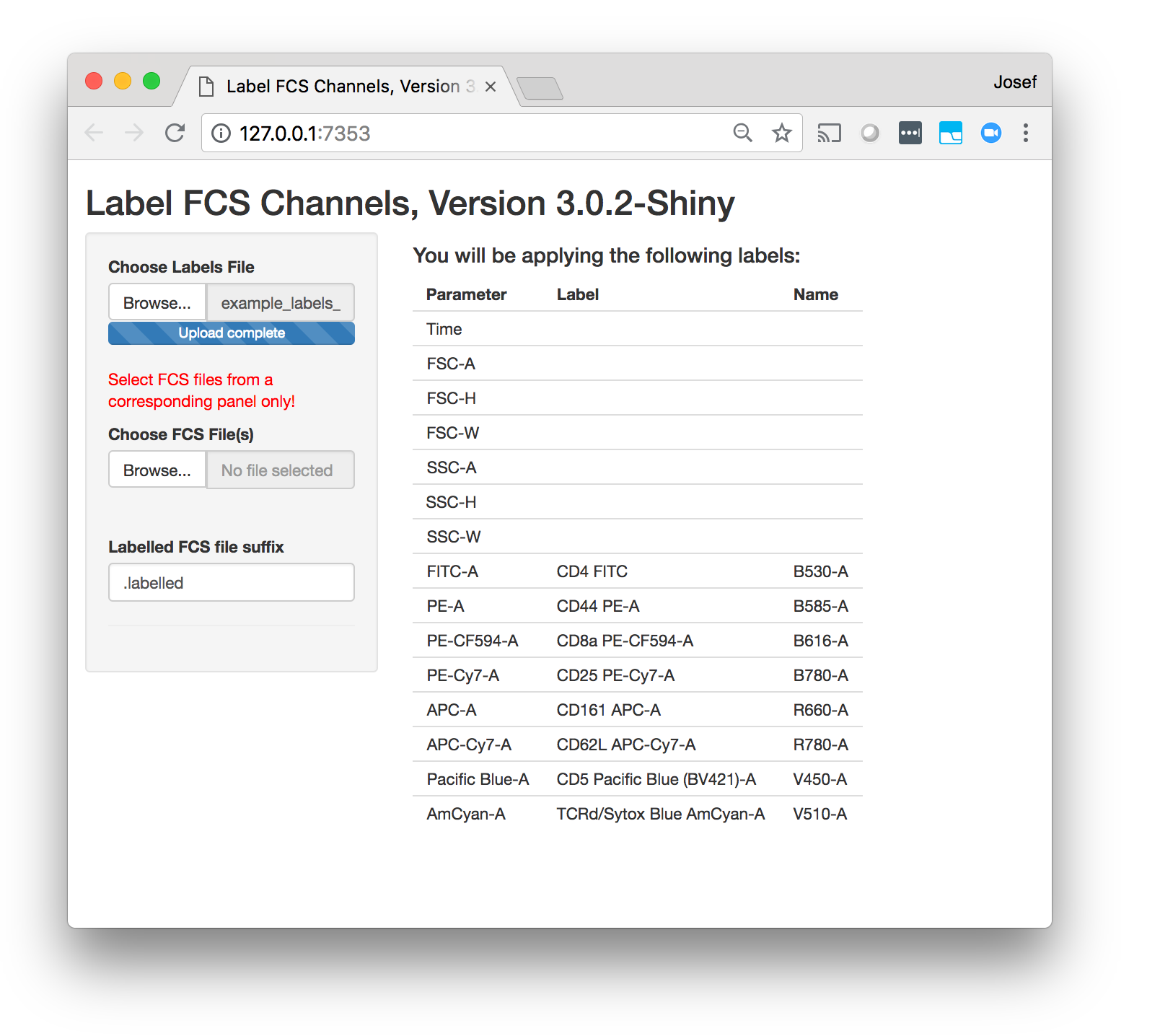Screen dimensions: 1160x1036
Task: Click the Cast extension icon
Action: pos(829,133)
